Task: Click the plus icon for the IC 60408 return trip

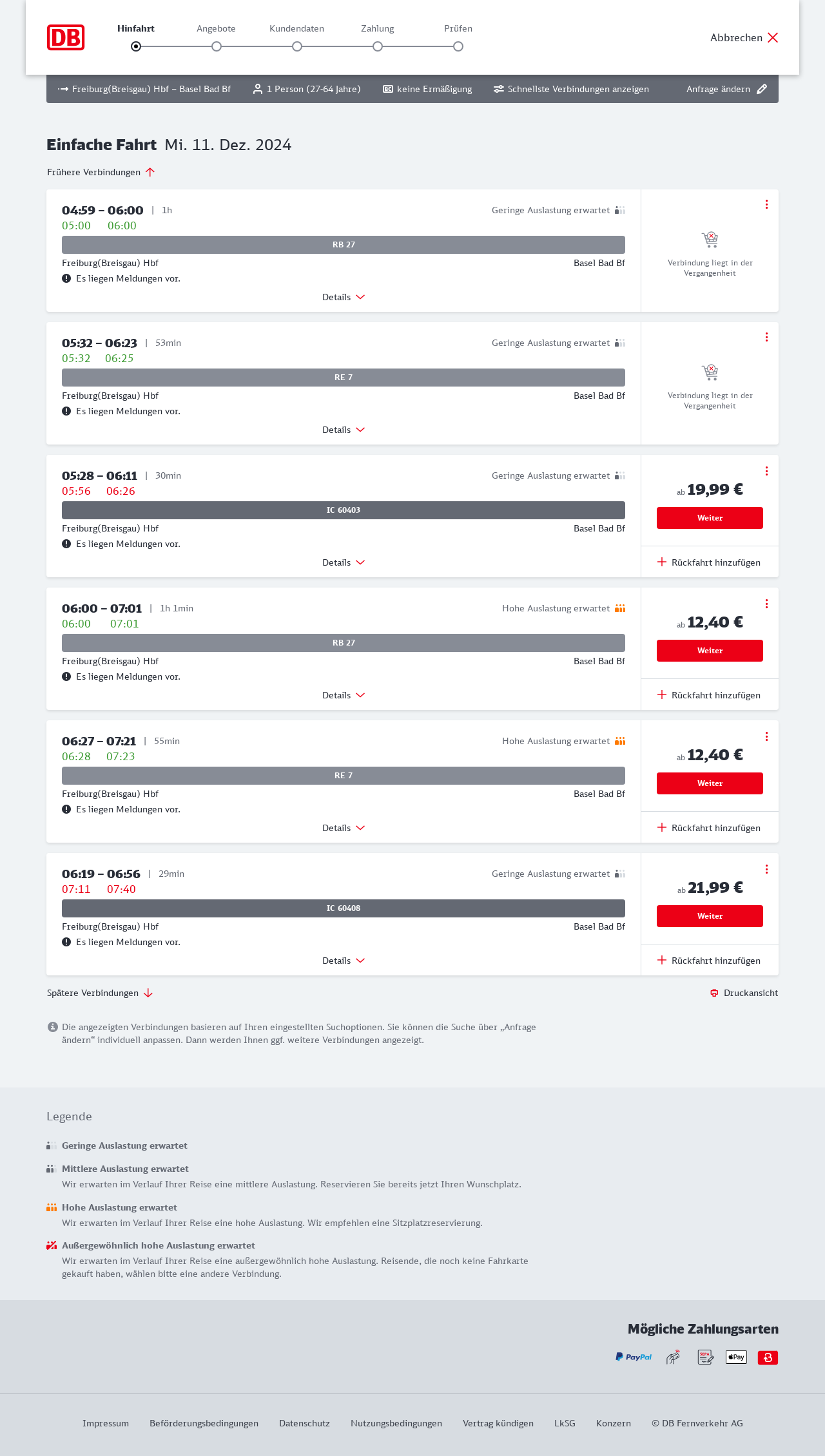Action: click(662, 960)
